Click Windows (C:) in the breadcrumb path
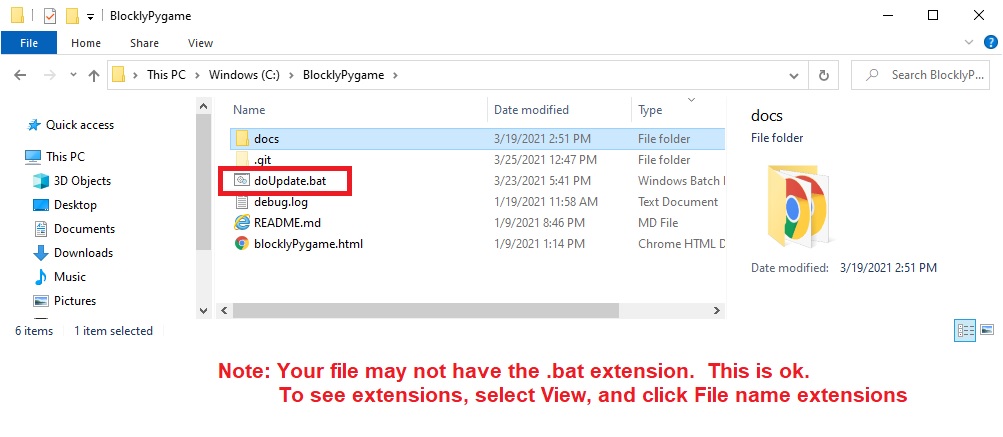The width and height of the screenshot is (1003, 437). click(x=243, y=75)
